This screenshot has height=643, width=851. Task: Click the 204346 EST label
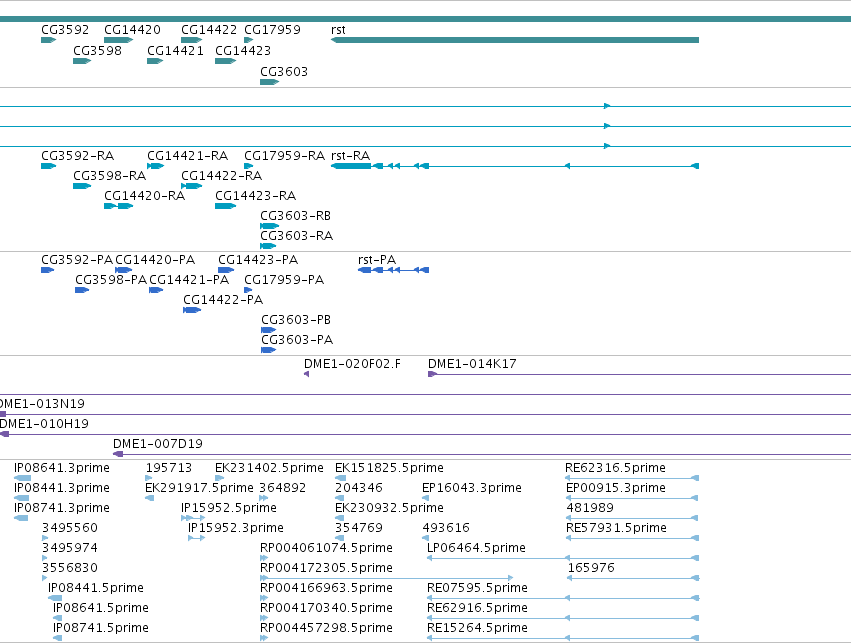coord(359,488)
